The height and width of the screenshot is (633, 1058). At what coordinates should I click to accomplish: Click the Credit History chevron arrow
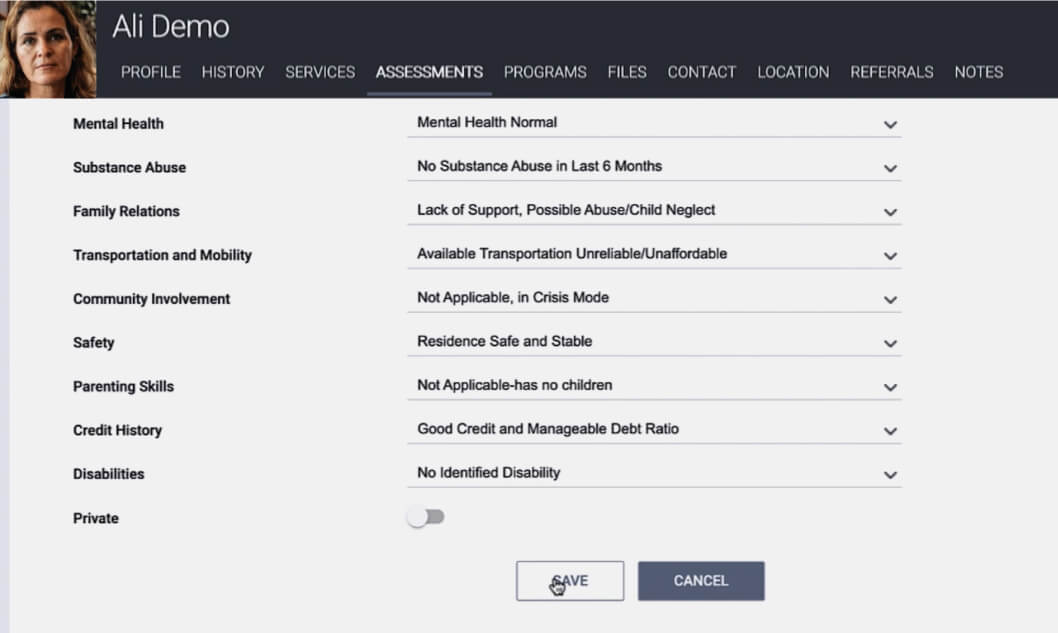pyautogui.click(x=890, y=431)
